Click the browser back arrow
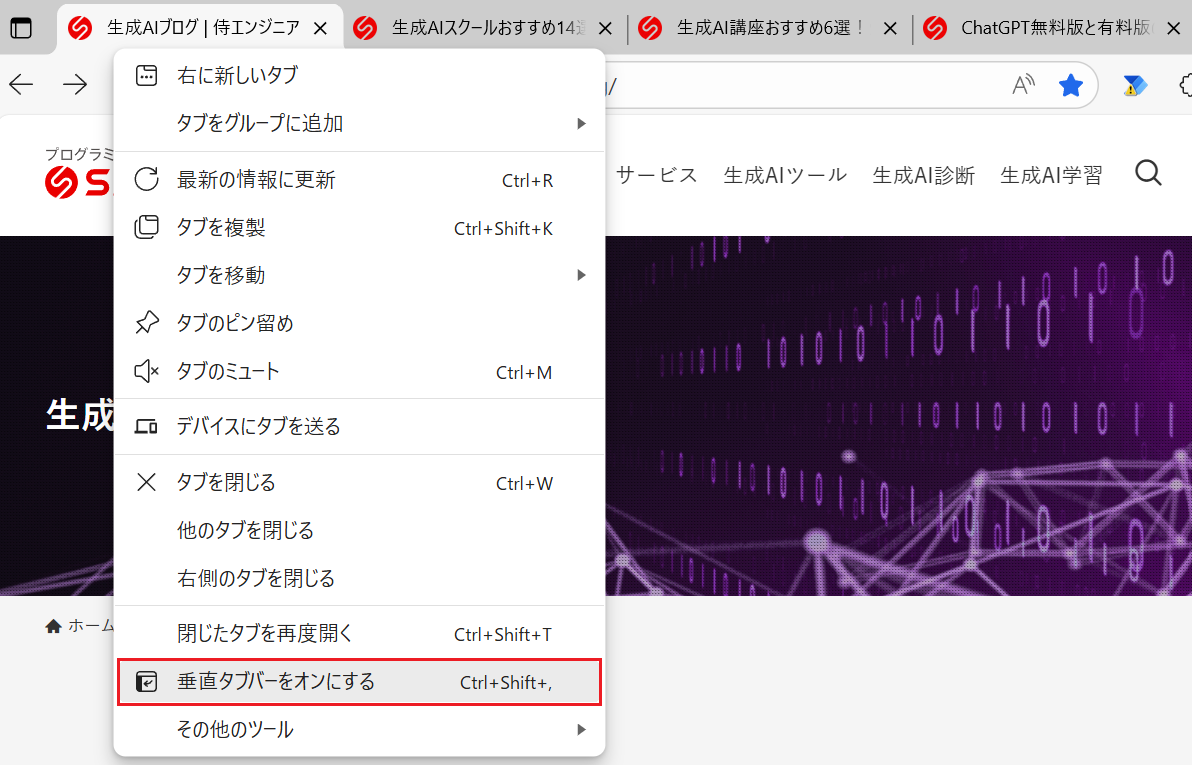Viewport: 1192px width, 765px height. [x=21, y=85]
